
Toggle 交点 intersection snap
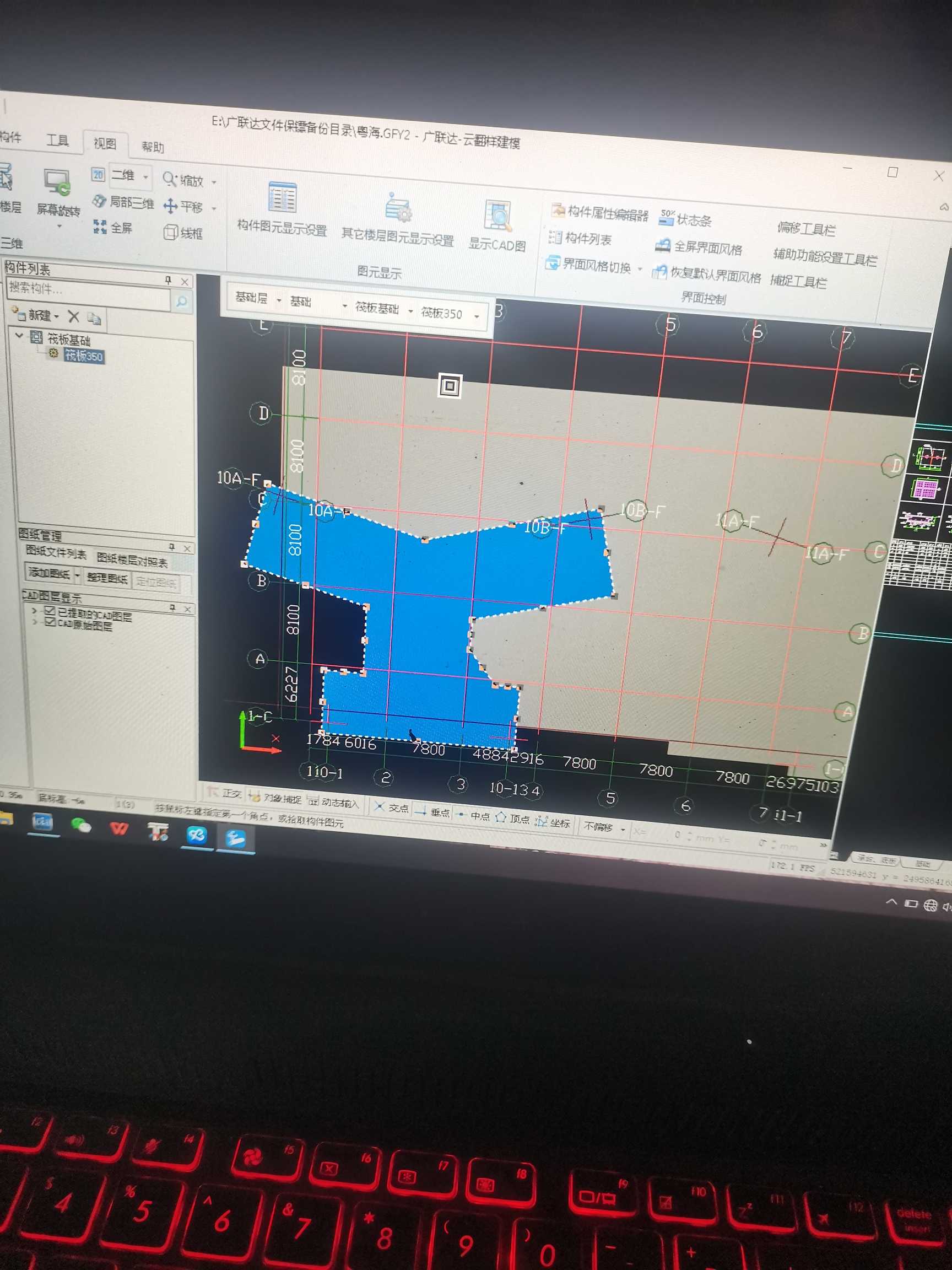point(391,807)
